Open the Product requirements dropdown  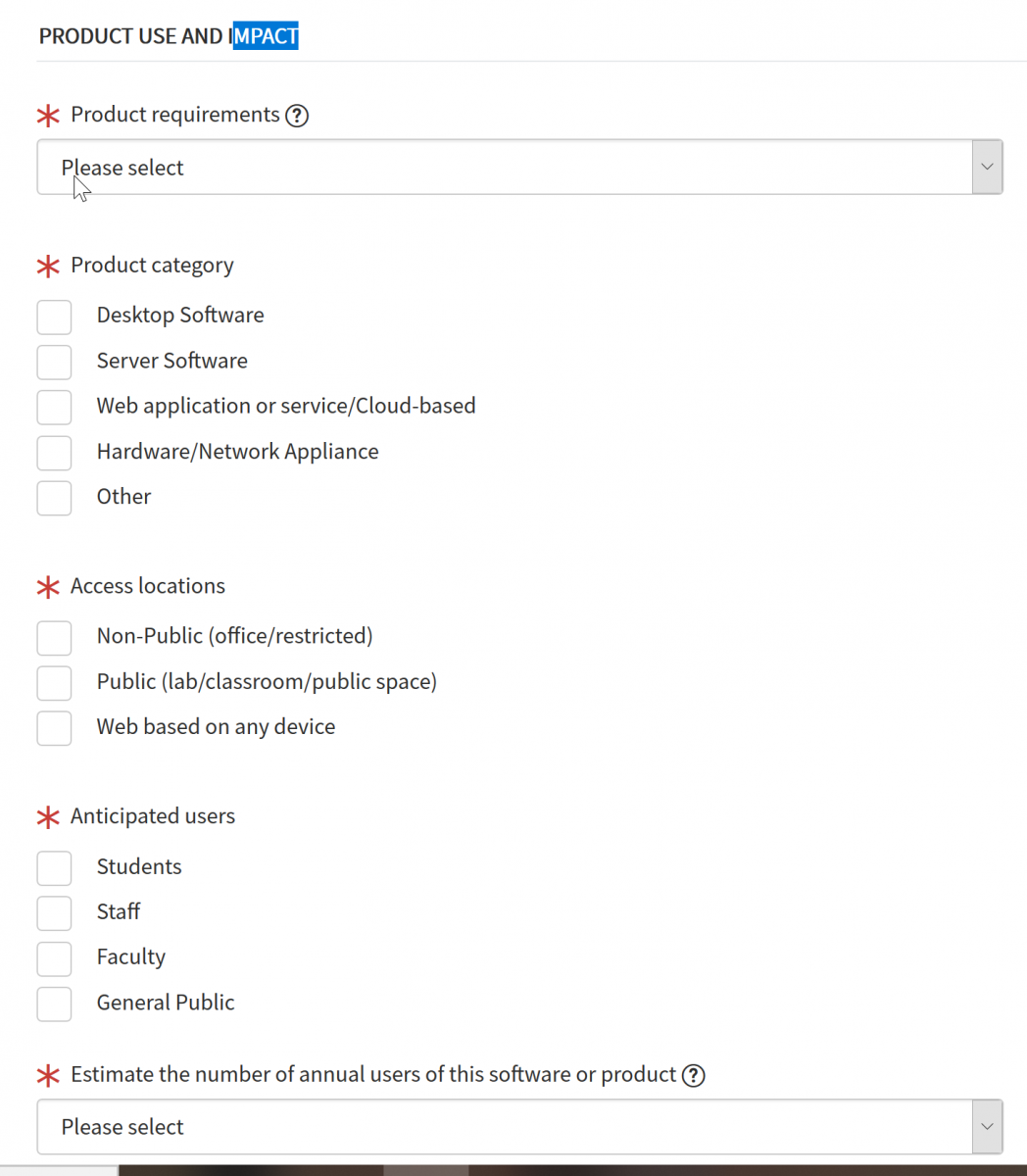coord(505,168)
